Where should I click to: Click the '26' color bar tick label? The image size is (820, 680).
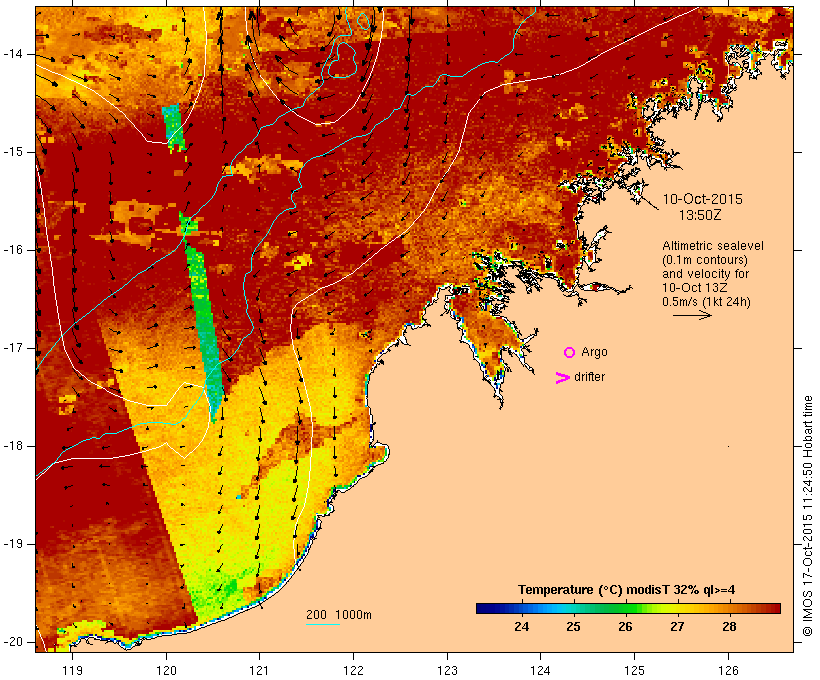pyautogui.click(x=625, y=627)
